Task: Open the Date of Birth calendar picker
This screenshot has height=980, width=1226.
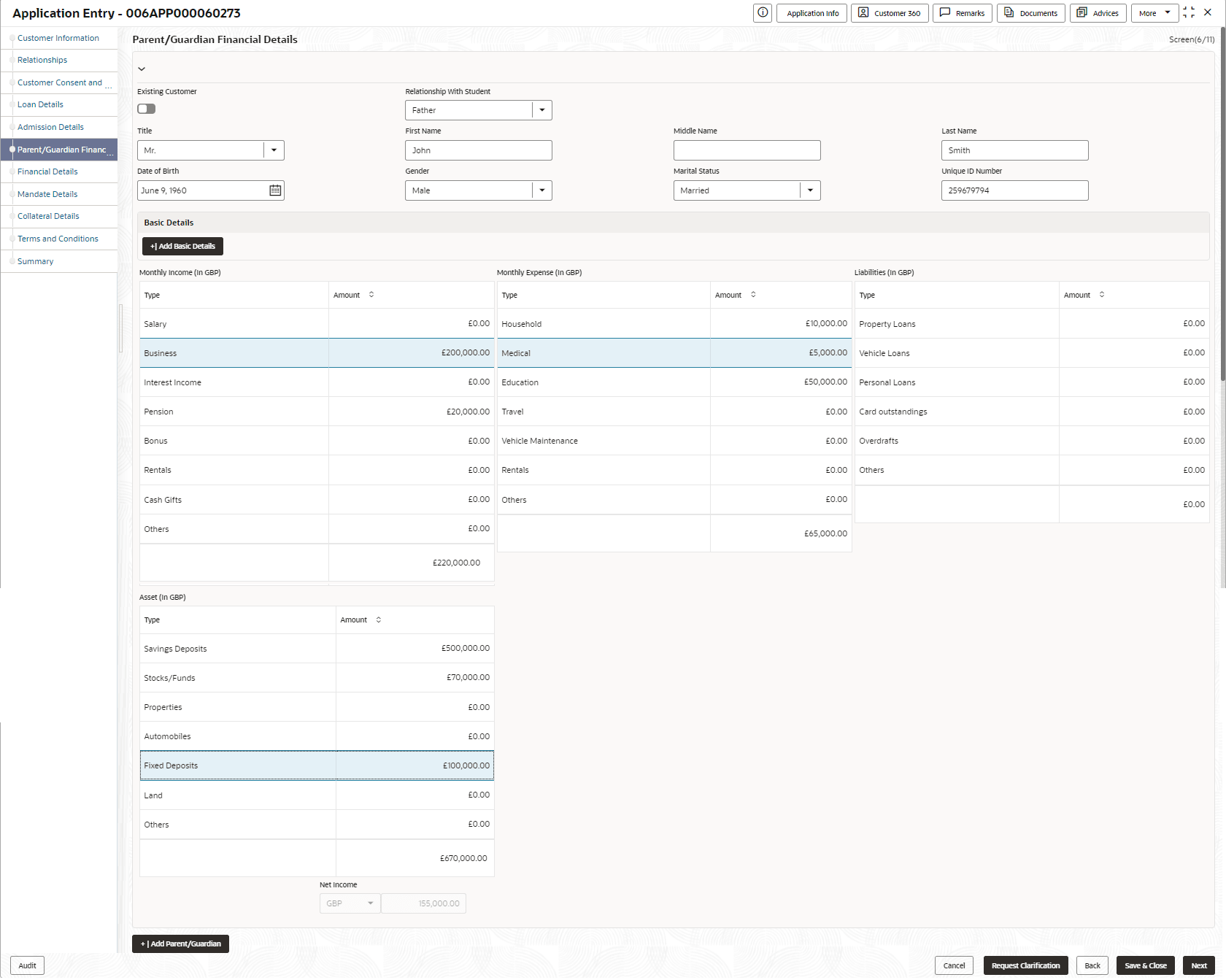Action: (275, 190)
